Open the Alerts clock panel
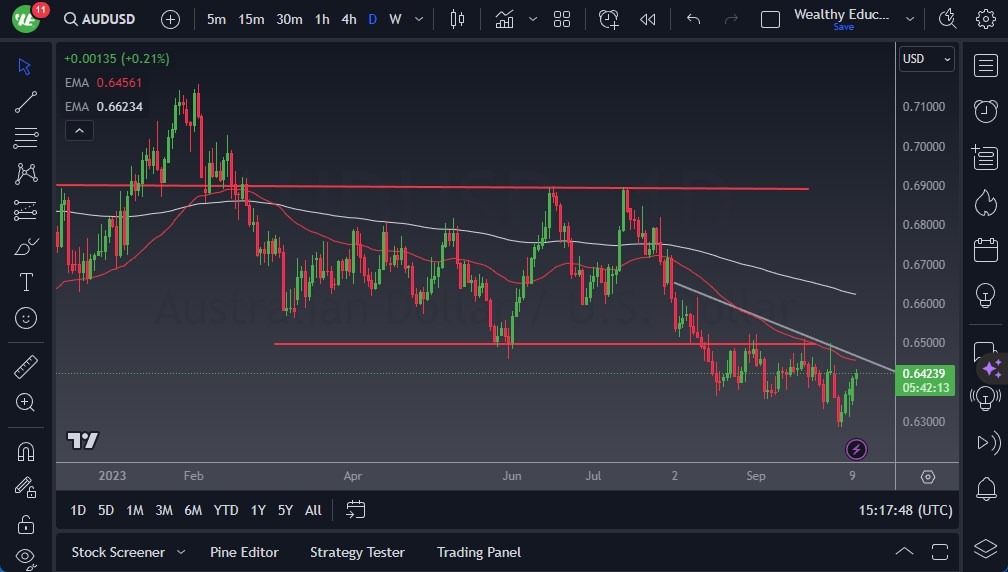1008x572 pixels. [x=985, y=110]
